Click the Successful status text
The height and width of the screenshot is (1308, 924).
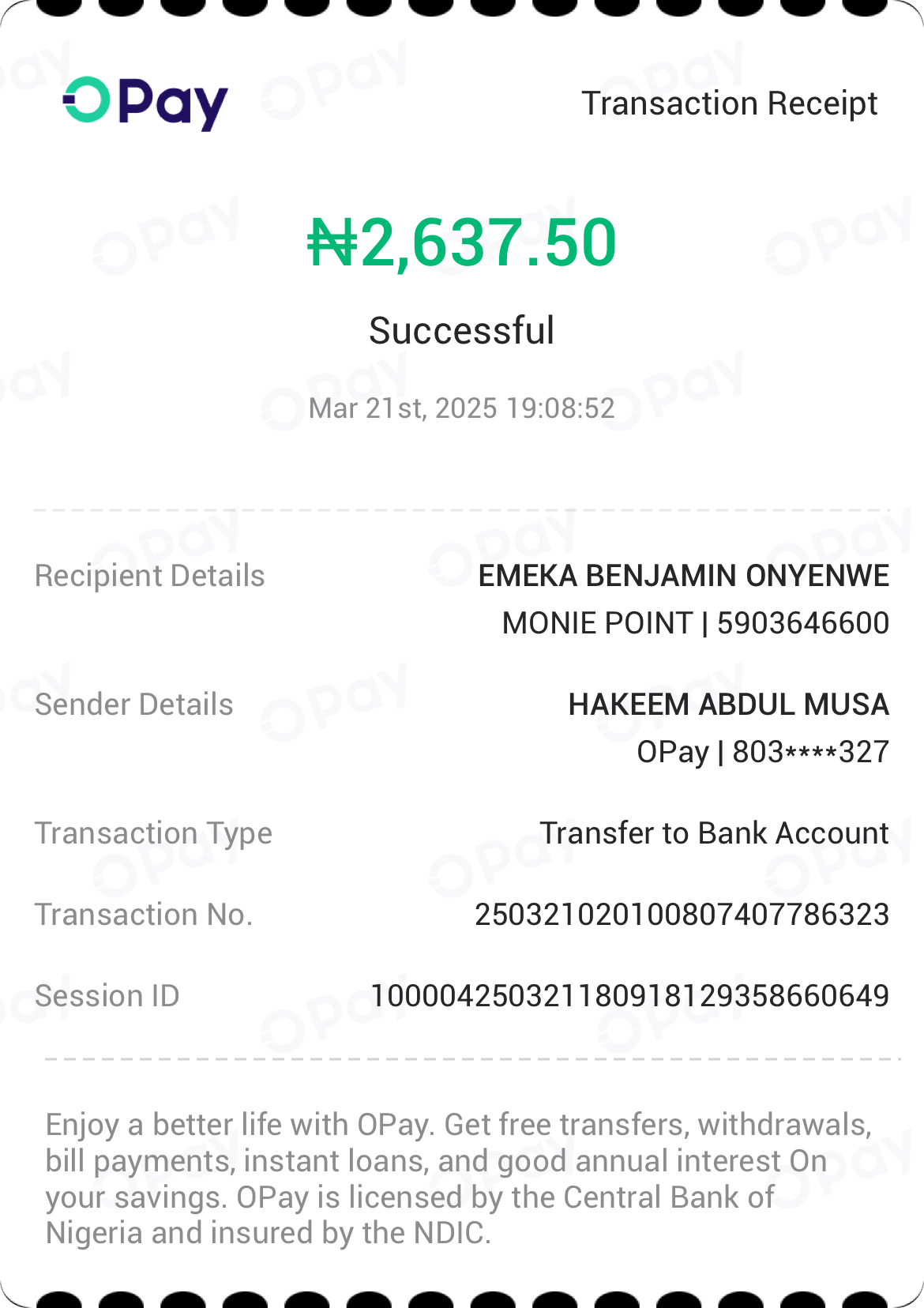coord(462,330)
